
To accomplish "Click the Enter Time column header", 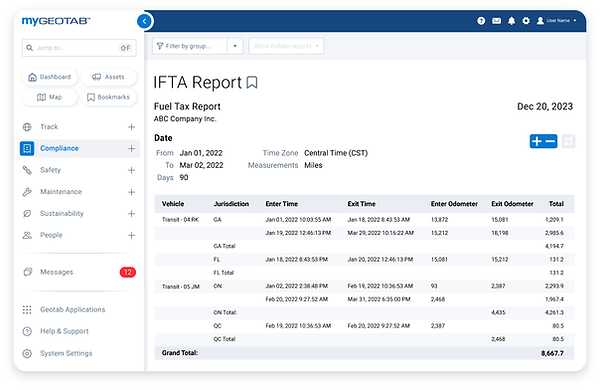I will tap(282, 204).
